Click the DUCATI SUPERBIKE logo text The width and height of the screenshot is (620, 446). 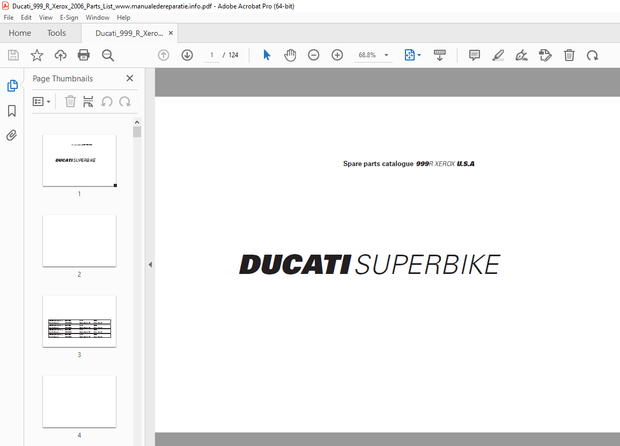pos(370,265)
